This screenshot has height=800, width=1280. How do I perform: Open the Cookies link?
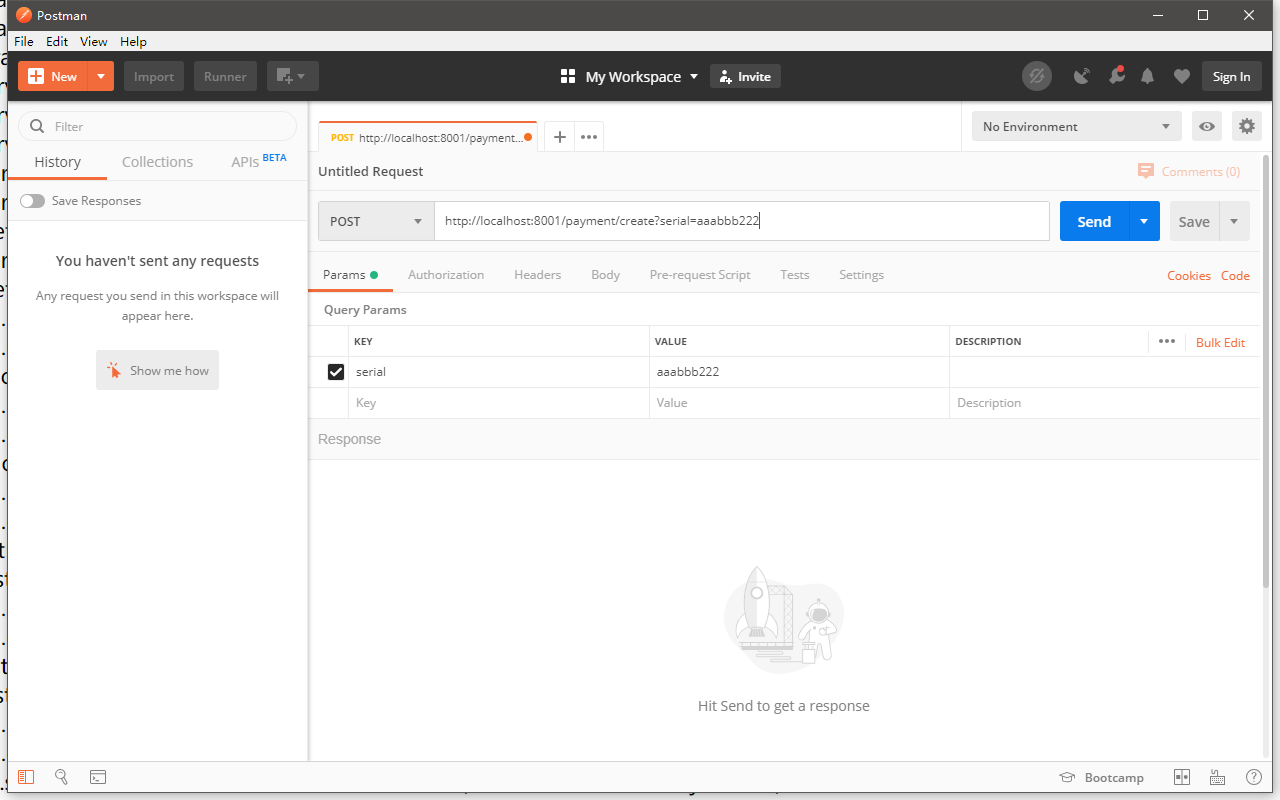click(1189, 275)
